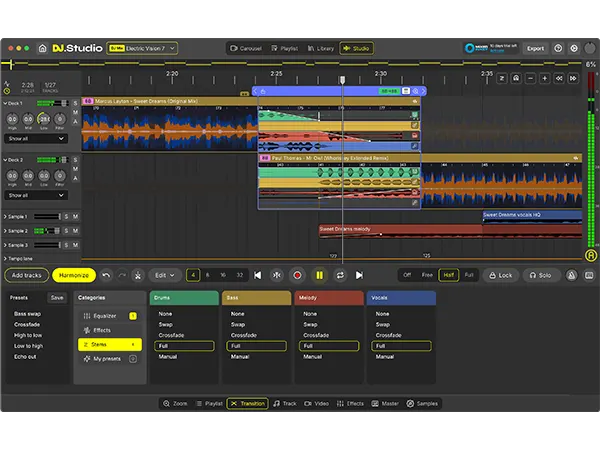The image size is (600, 450).
Task: Jump to next track with forward icon
Action: [x=573, y=78]
